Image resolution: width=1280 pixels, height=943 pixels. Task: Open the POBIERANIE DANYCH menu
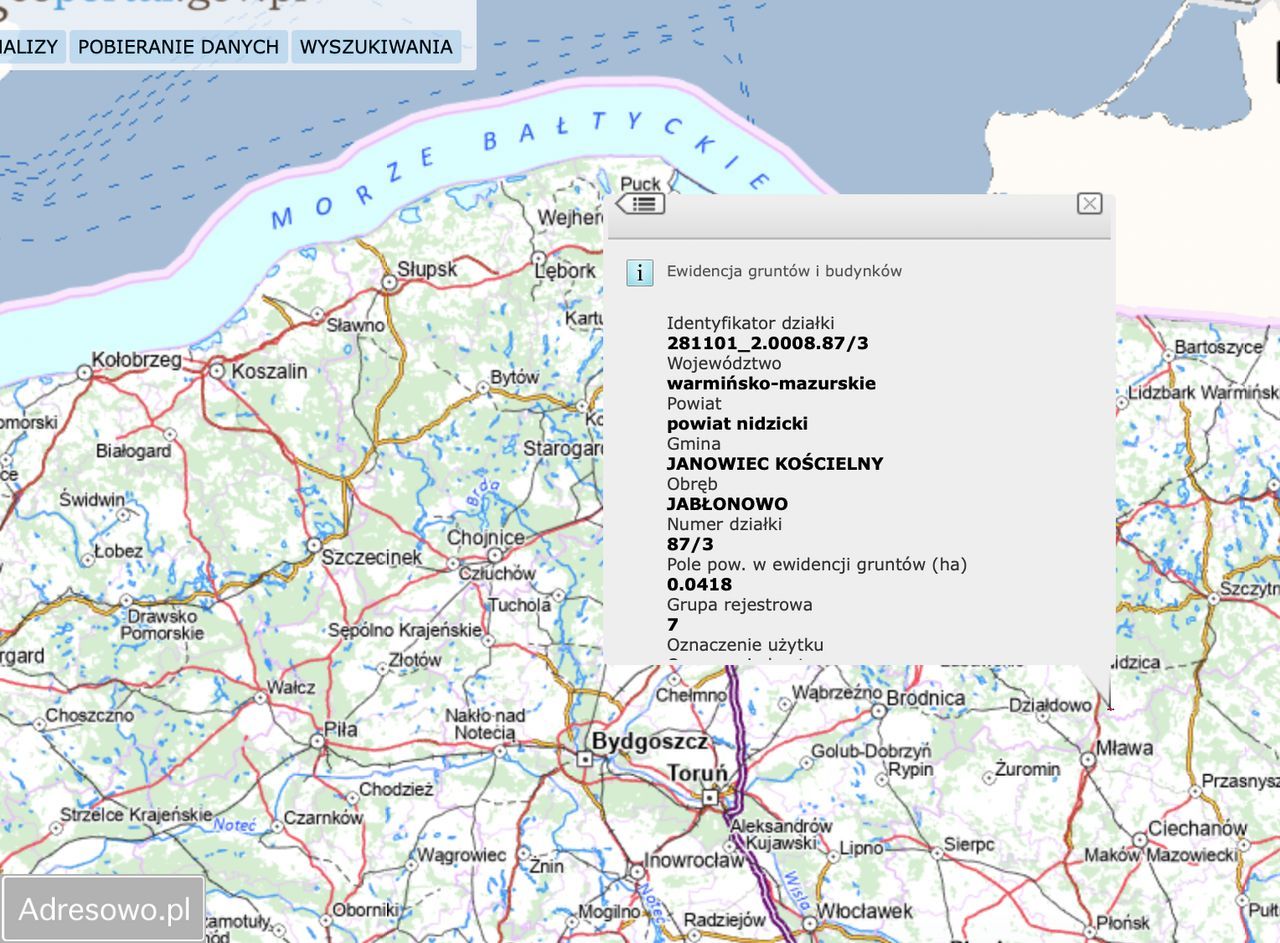point(178,47)
